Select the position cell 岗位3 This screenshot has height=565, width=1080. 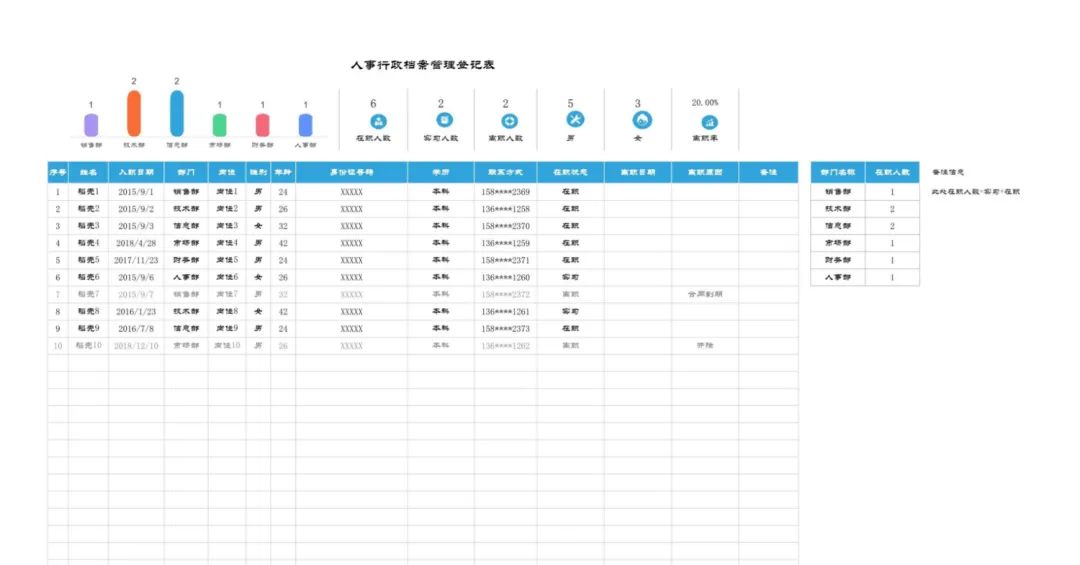pos(227,226)
